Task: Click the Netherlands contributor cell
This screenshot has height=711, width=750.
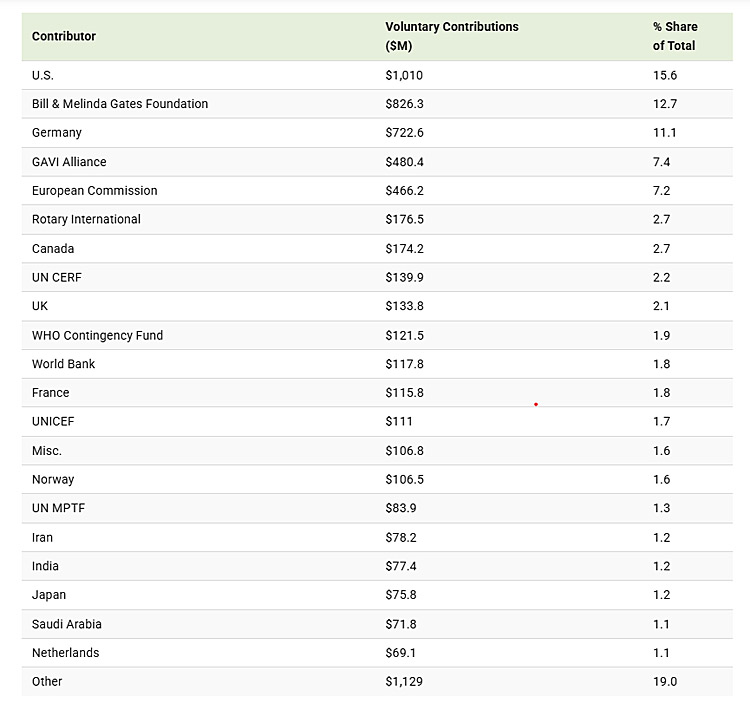Action: 66,652
